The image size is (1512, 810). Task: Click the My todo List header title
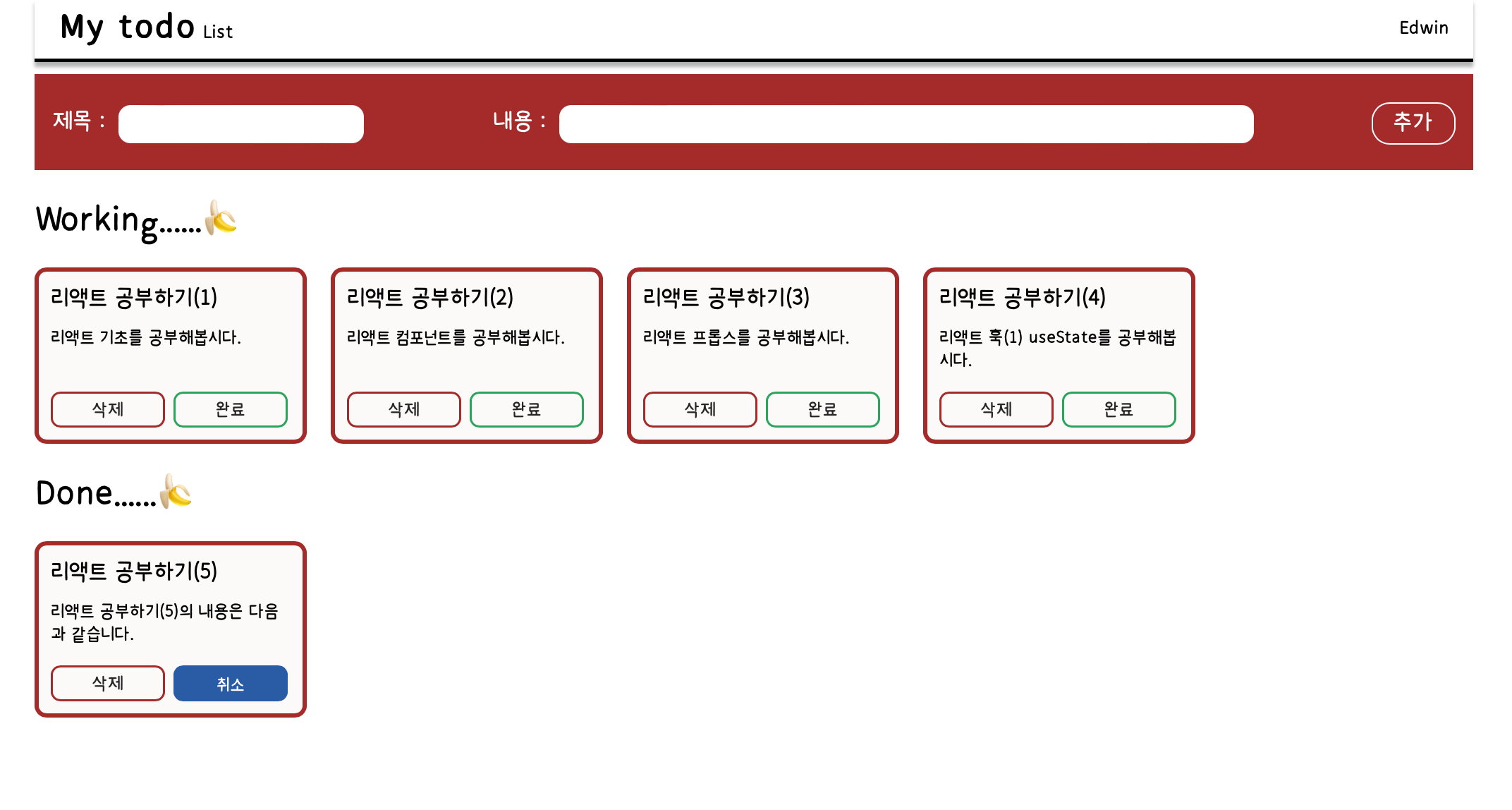(147, 28)
